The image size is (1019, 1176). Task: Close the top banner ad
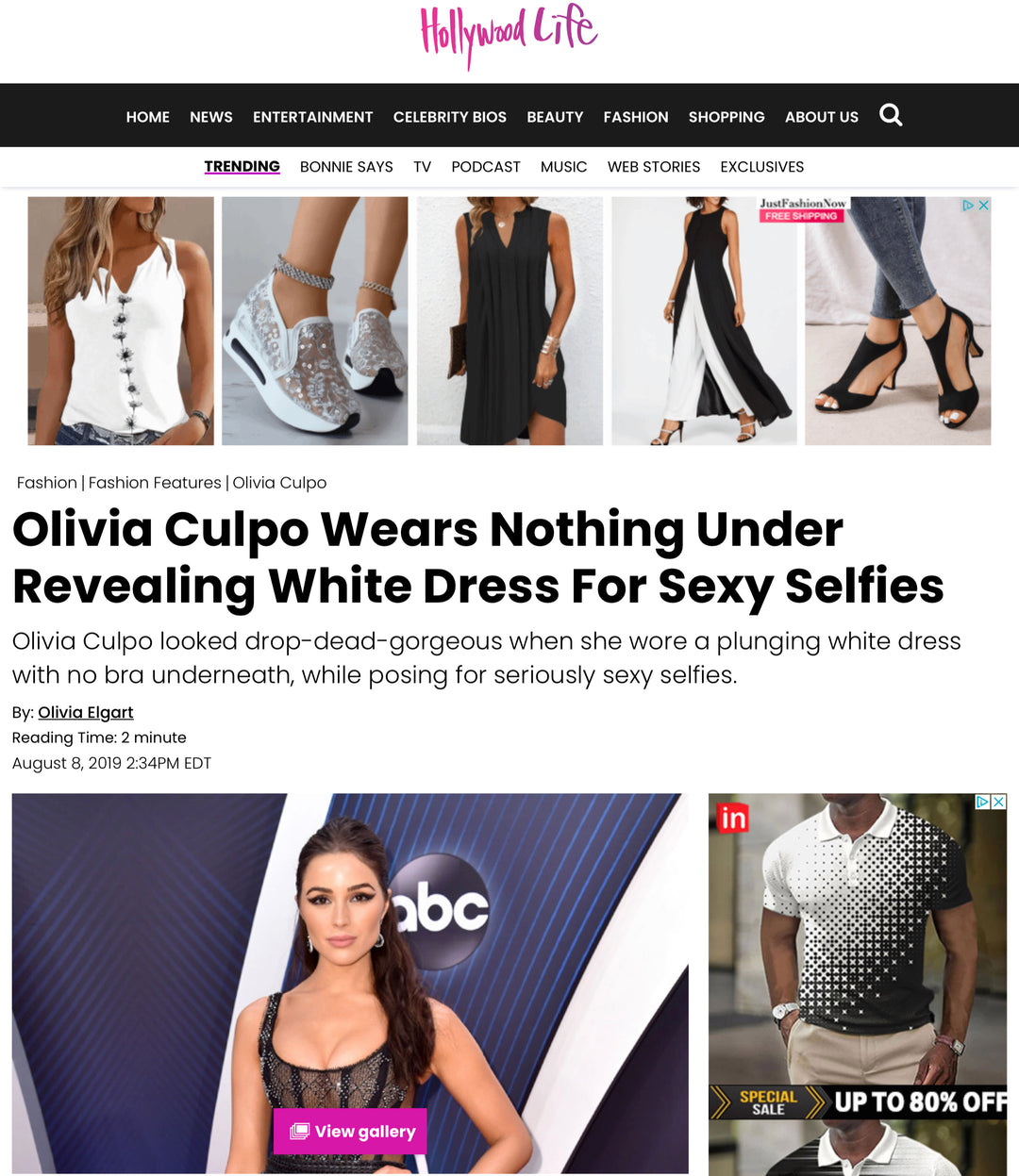tap(983, 205)
